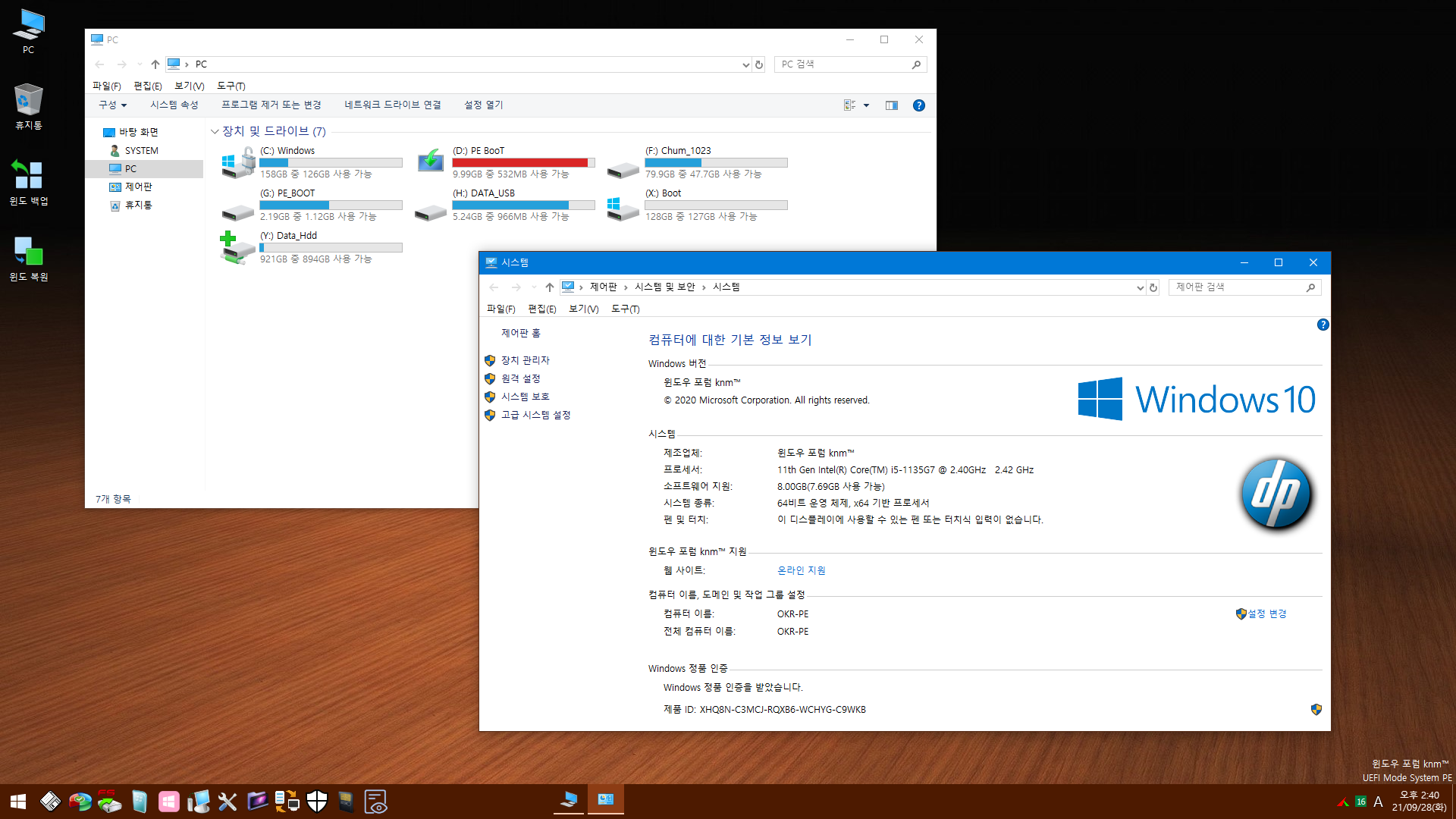Select the (X:) Boot drive
The height and width of the screenshot is (819, 1456).
[697, 205]
